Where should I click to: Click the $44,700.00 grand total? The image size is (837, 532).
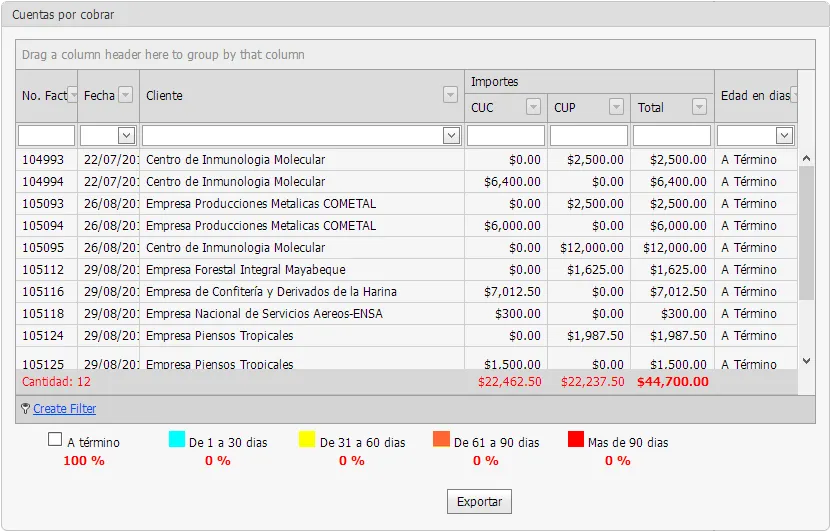(673, 382)
